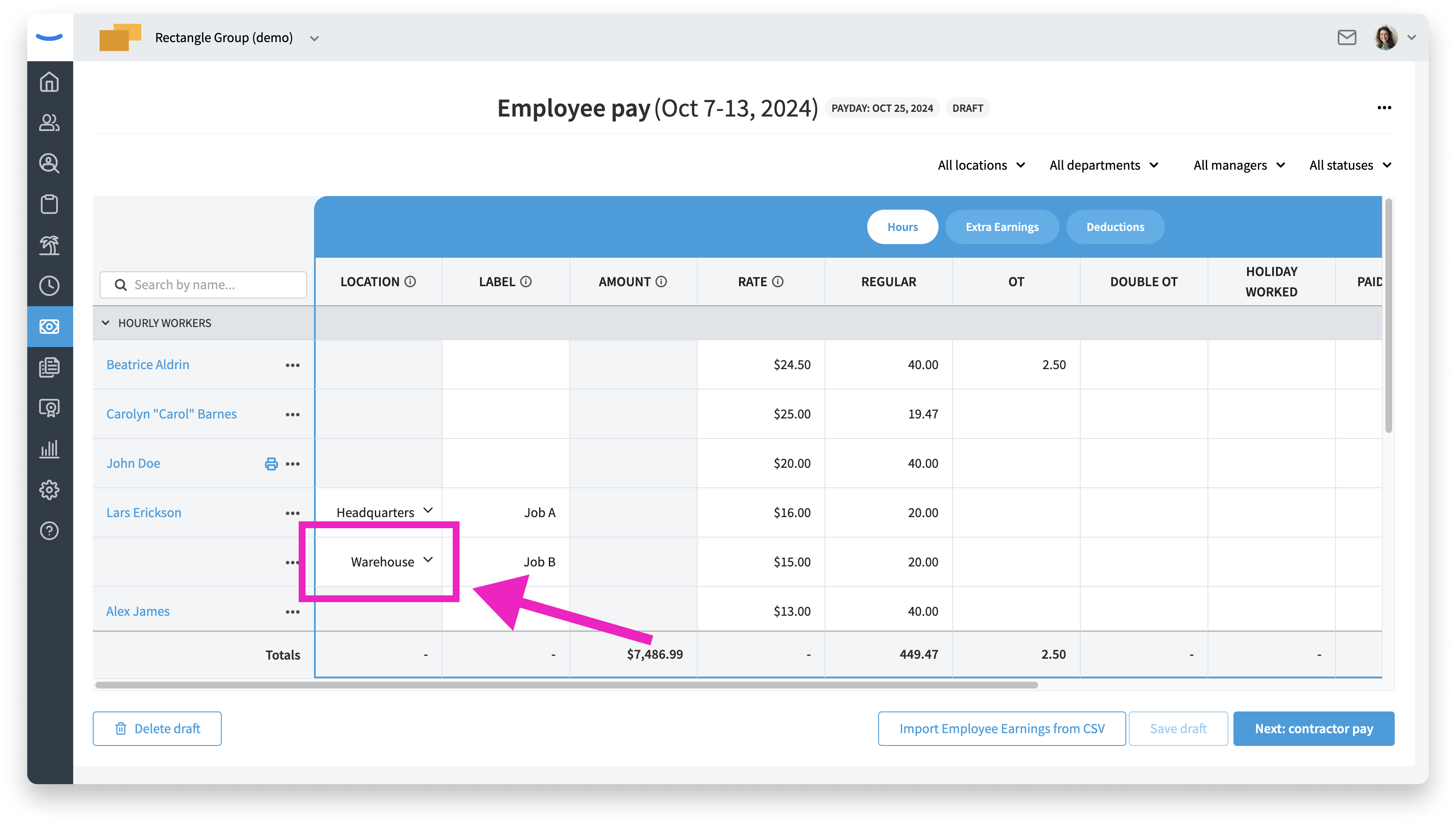This screenshot has width=1456, height=825.
Task: Expand the Rectangle Group company switcher
Action: click(x=314, y=38)
